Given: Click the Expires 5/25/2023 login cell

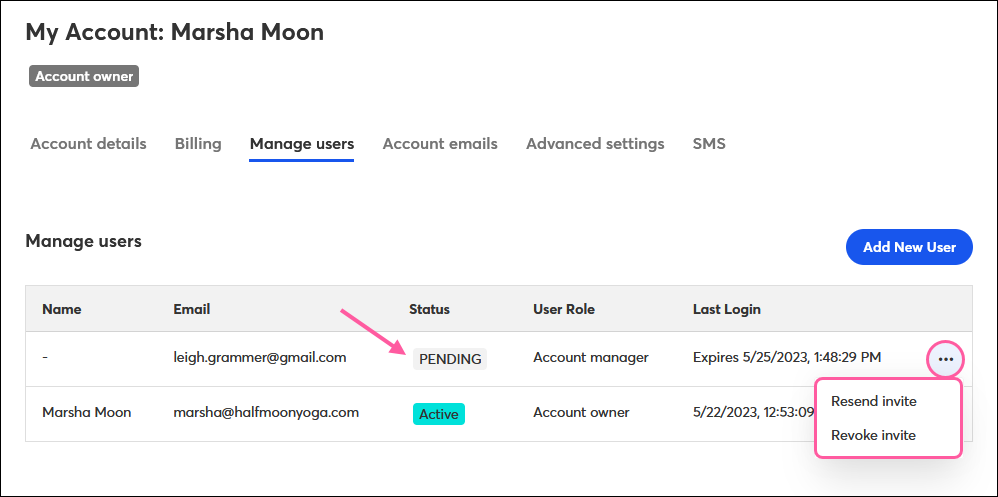Looking at the screenshot, I should 787,358.
